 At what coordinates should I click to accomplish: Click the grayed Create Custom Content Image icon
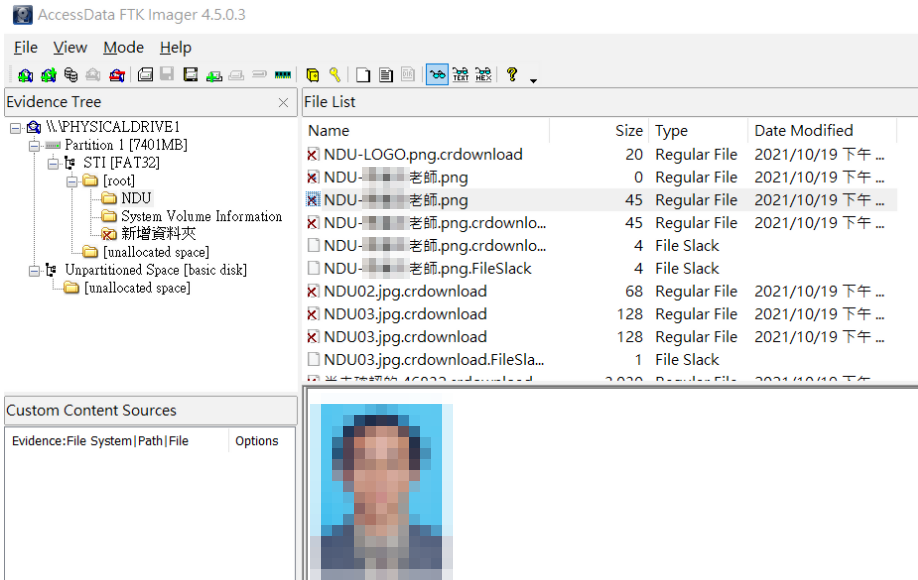pyautogui.click(x=237, y=75)
